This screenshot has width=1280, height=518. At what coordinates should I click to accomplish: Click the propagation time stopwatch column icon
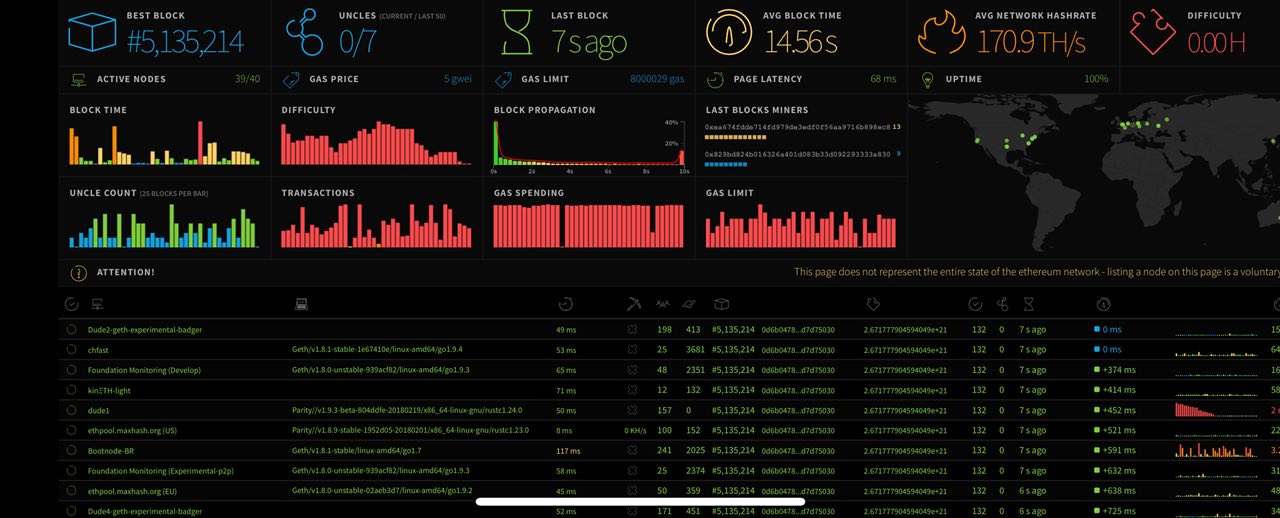tap(1103, 304)
